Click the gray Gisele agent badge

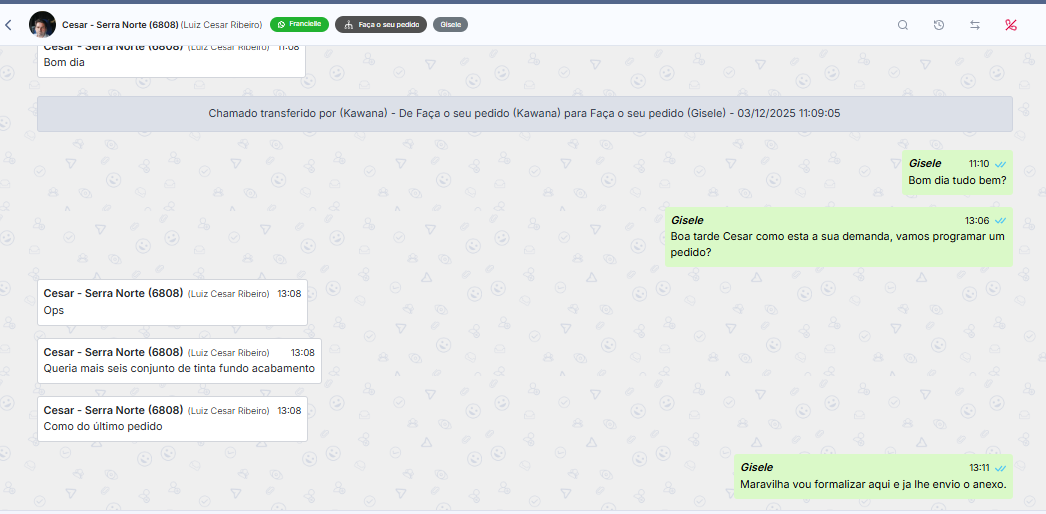[450, 24]
